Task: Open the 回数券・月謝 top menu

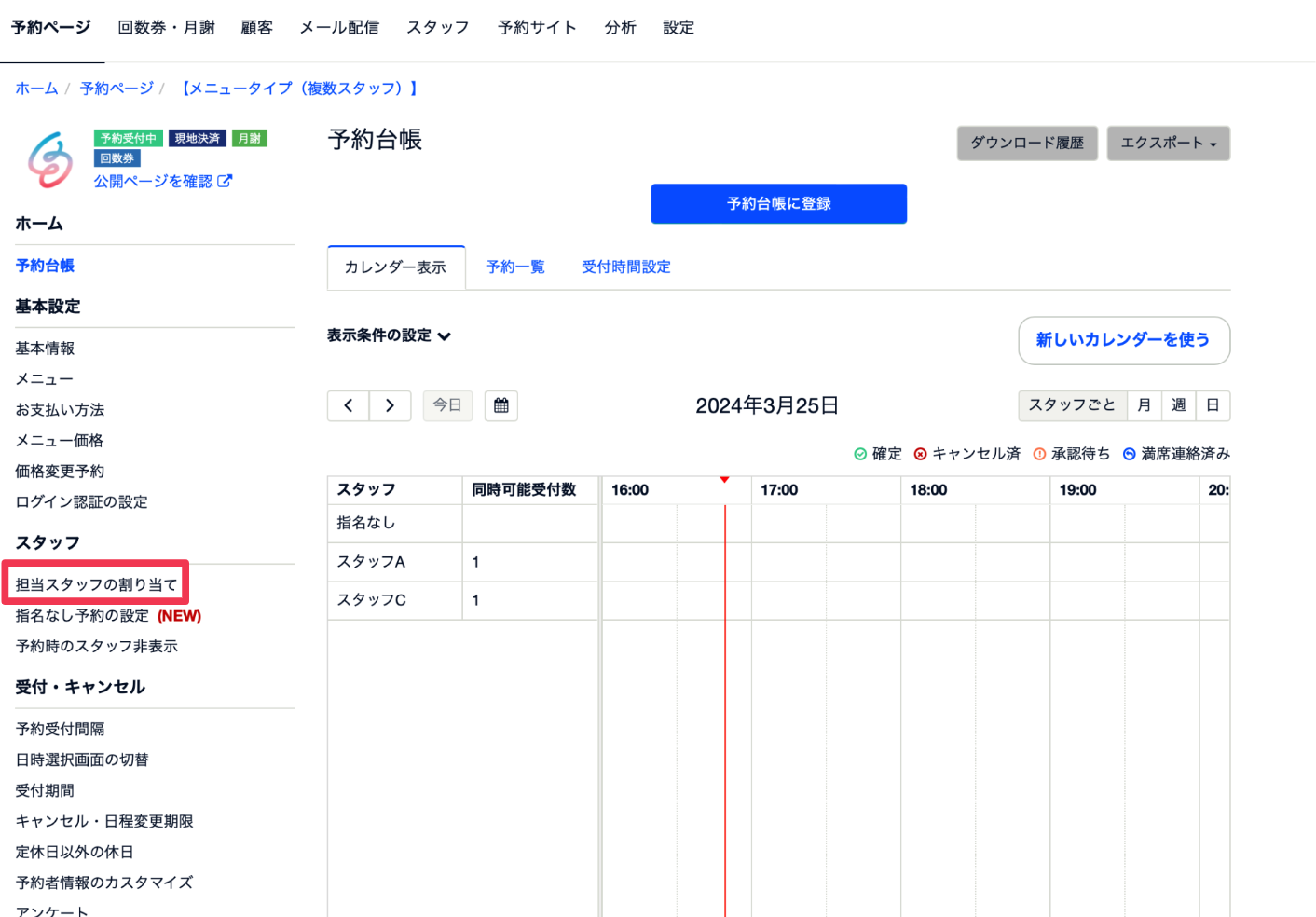Action: (x=166, y=27)
